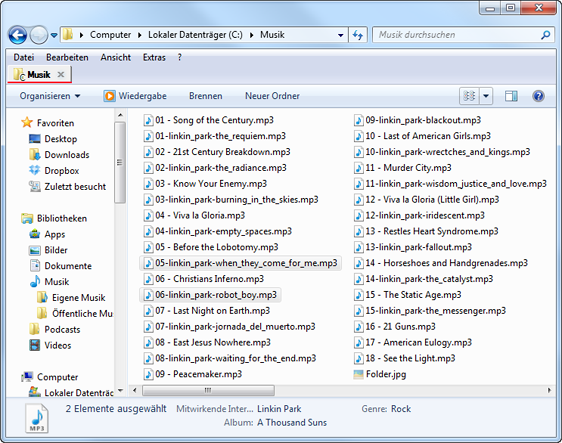562x443 pixels.
Task: Open the 'Eigene Musik' folder
Action: click(71, 297)
